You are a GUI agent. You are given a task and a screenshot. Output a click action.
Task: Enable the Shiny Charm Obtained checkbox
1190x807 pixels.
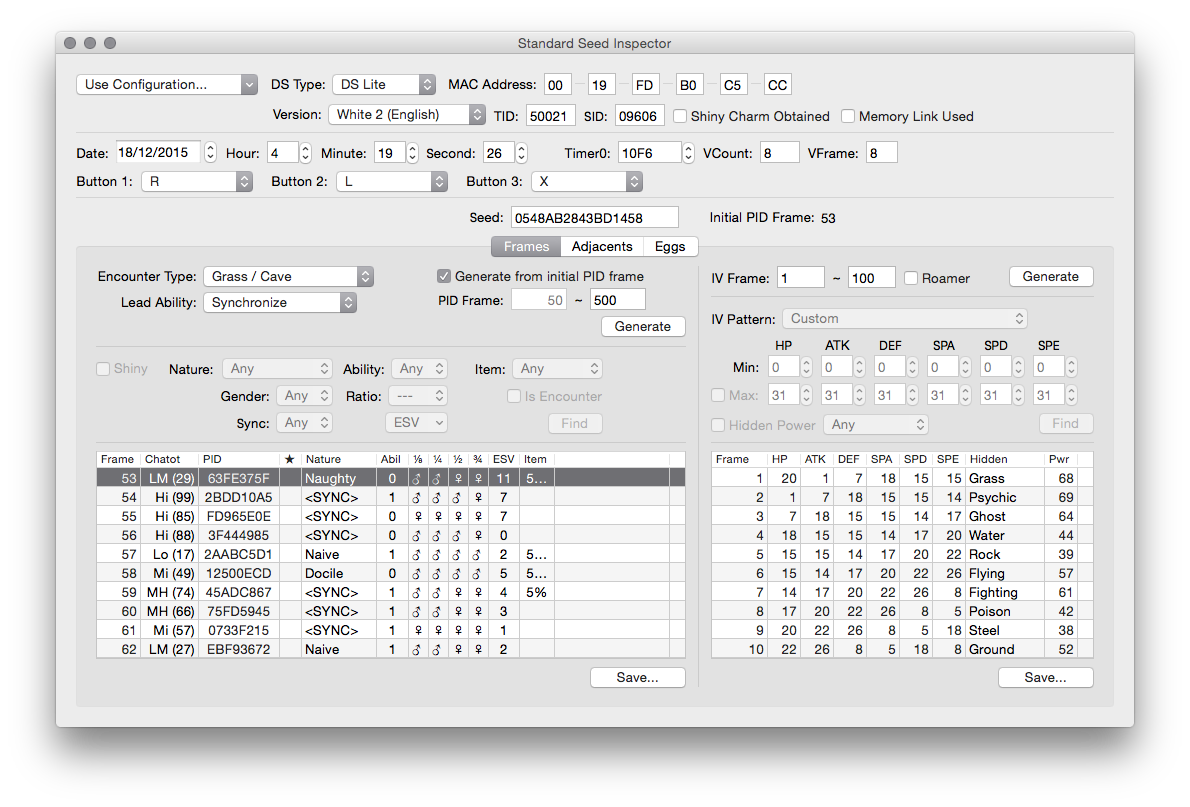click(x=680, y=116)
